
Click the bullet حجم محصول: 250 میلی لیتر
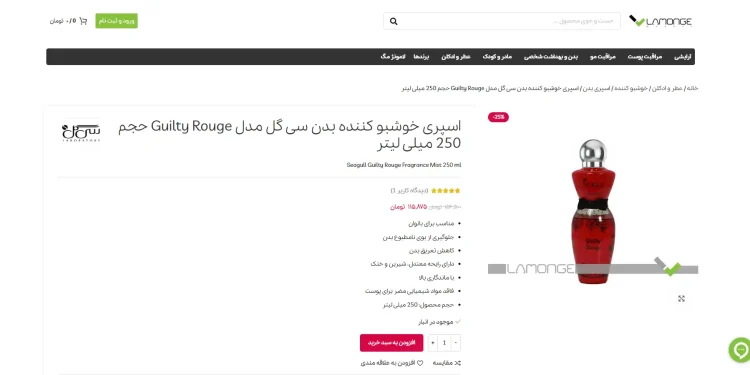pos(419,305)
